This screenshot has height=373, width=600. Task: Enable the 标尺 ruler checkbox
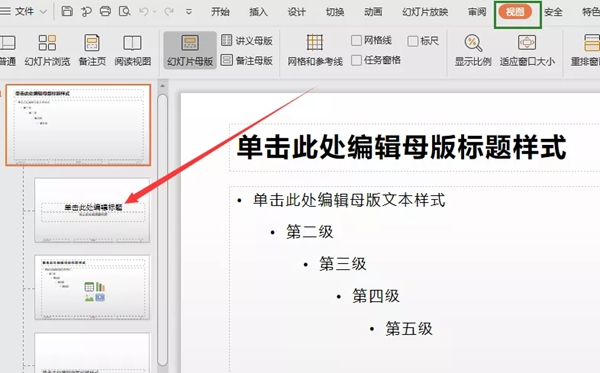pyautogui.click(x=412, y=41)
